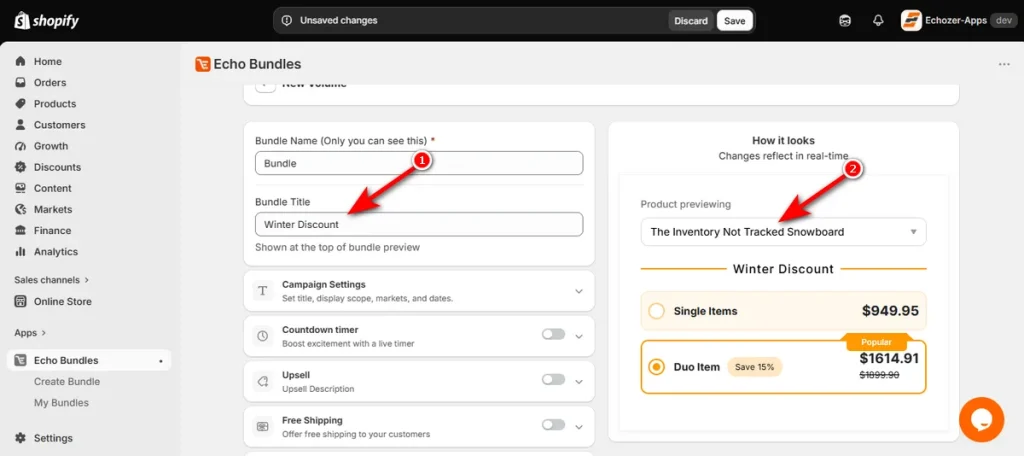Open the Create Bundle subpage
The image size is (1024, 456).
click(67, 382)
